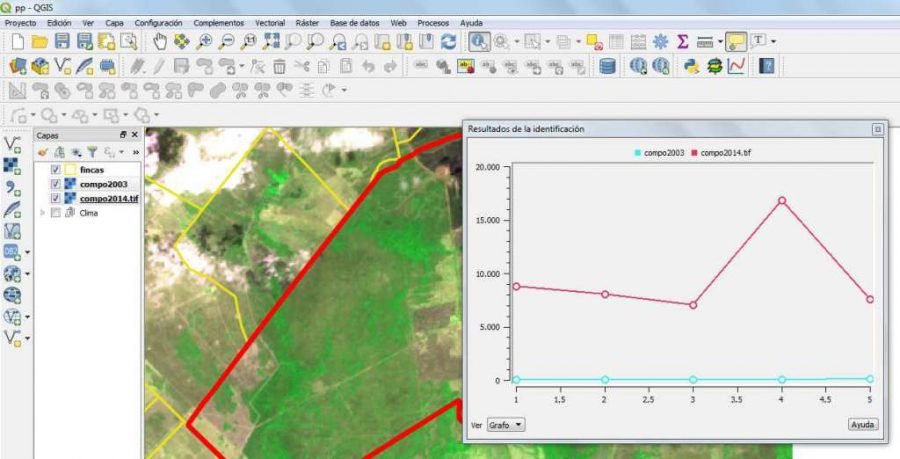The image size is (900, 459).
Task: Click the Open Project folder icon
Action: (x=40, y=42)
